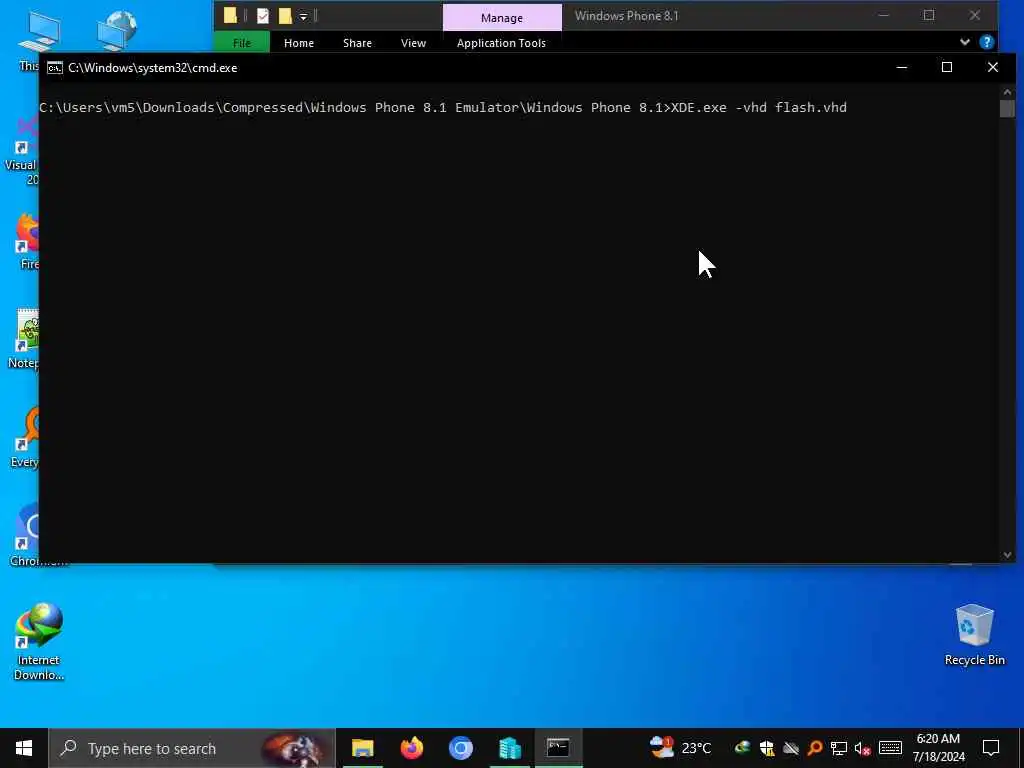Minimize the Windows Phone 8.1 Explorer window
Image resolution: width=1024 pixels, height=768 pixels.
click(884, 16)
